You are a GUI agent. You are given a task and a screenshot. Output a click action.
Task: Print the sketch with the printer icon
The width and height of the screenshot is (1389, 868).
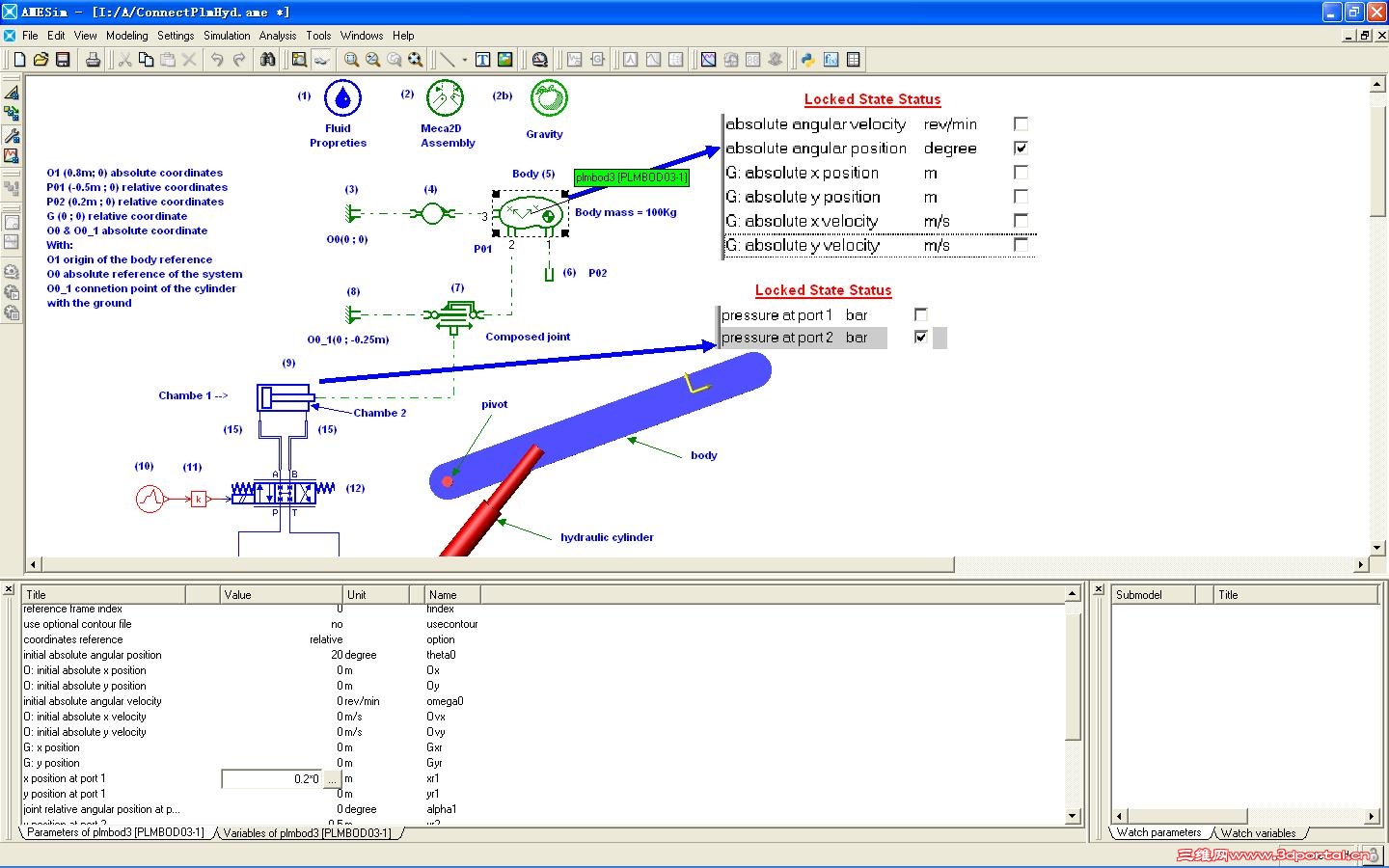[x=93, y=60]
